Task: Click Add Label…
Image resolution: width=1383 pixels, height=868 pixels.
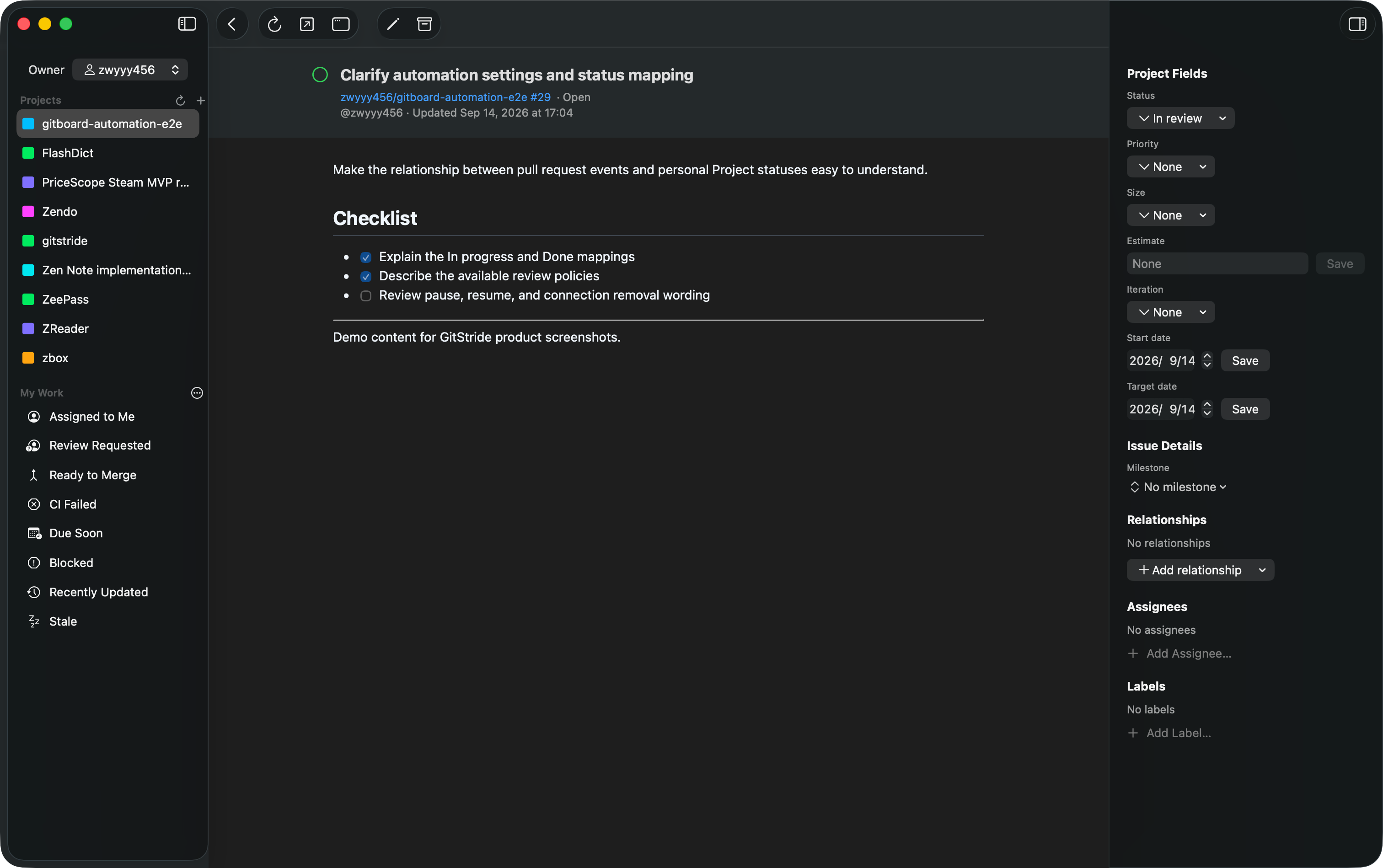Action: coord(1169,733)
